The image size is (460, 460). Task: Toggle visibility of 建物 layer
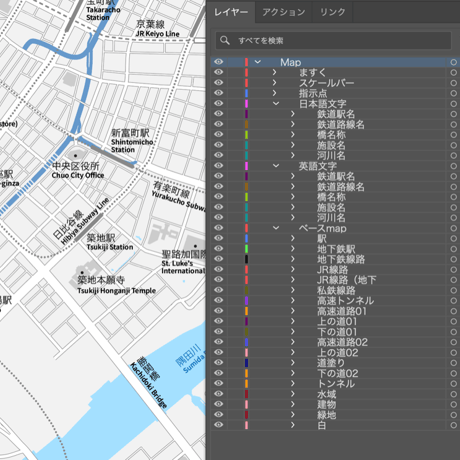(219, 404)
